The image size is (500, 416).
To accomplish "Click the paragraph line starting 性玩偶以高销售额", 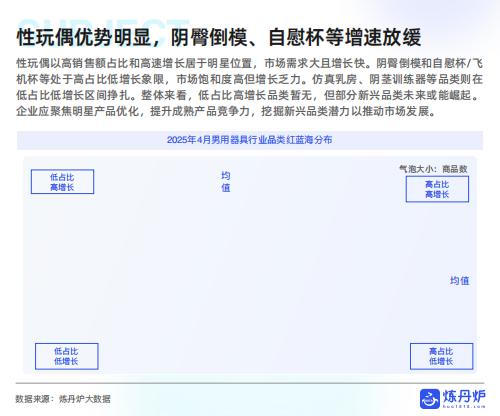I will click(x=249, y=63).
